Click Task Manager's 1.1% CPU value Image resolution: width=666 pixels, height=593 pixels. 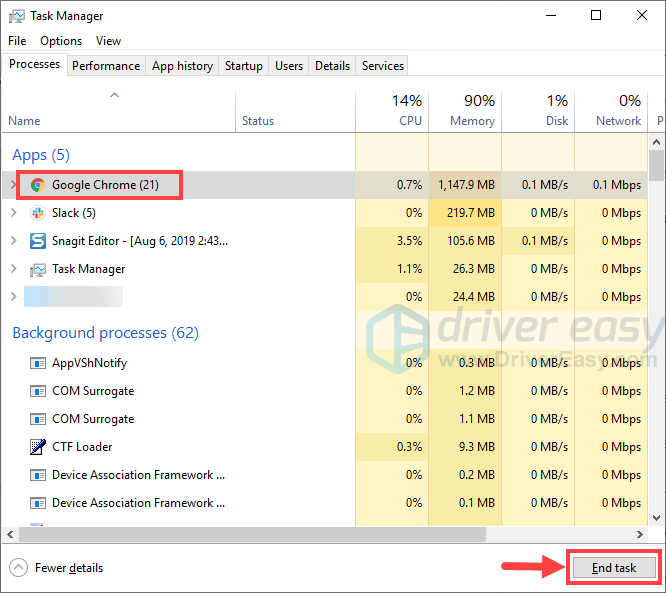409,269
